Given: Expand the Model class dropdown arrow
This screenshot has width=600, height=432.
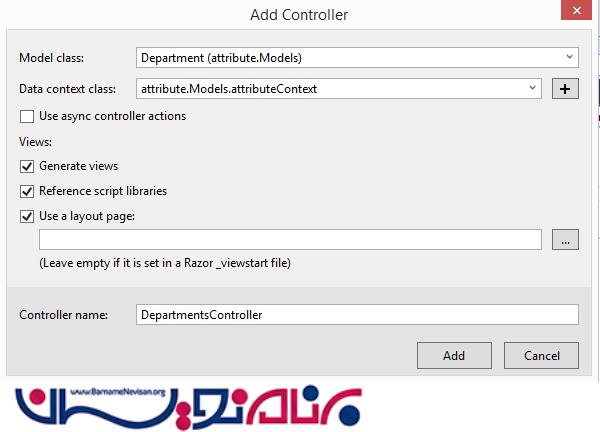Looking at the screenshot, I should (569, 57).
